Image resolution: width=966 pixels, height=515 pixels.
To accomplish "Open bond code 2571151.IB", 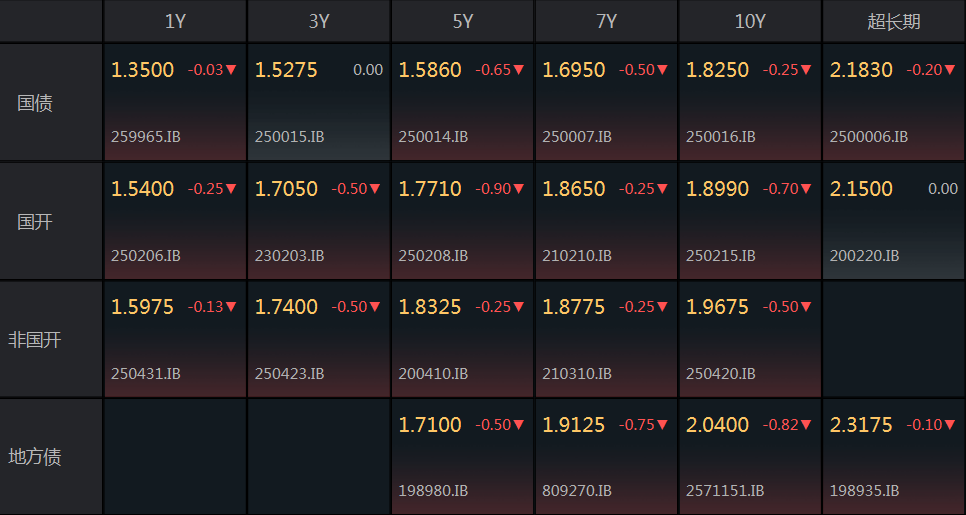I will pos(725,491).
